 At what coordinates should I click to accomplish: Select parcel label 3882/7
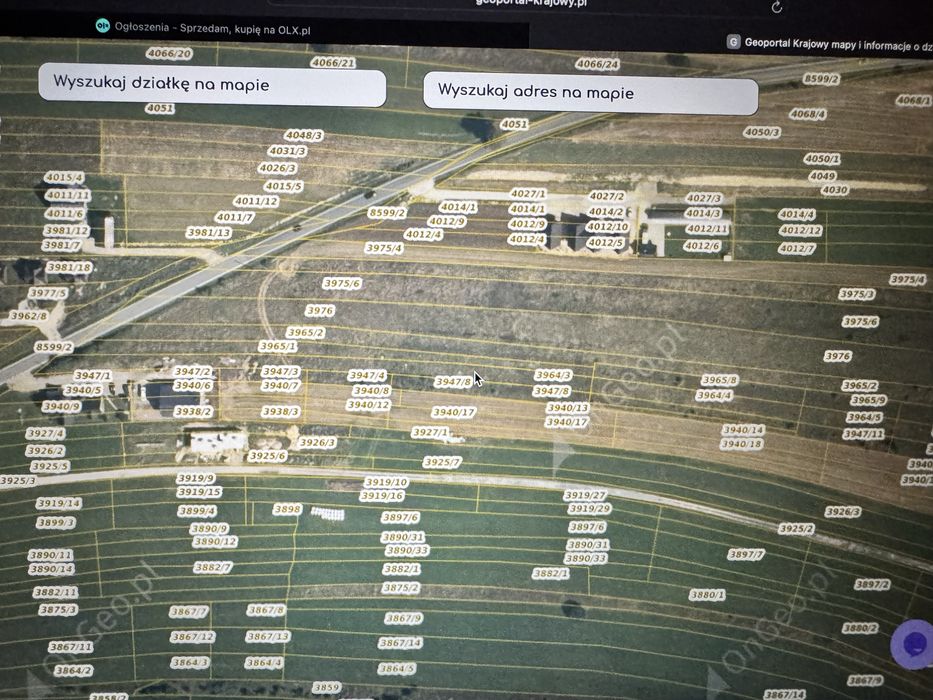(213, 567)
